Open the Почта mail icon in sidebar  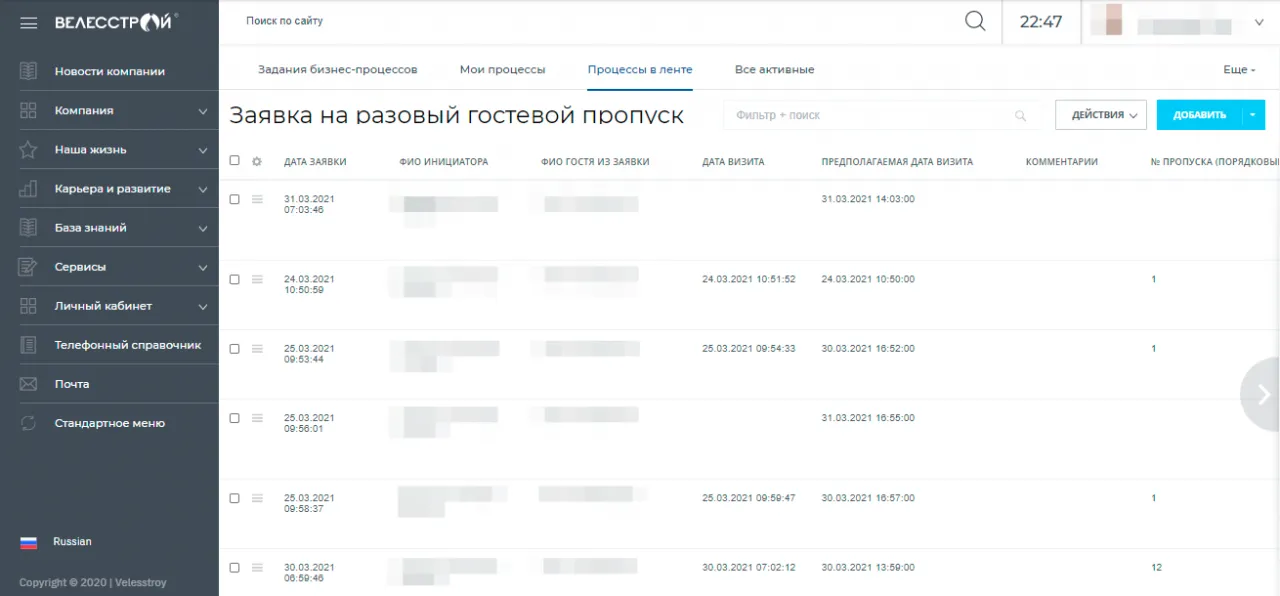pyautogui.click(x=28, y=384)
